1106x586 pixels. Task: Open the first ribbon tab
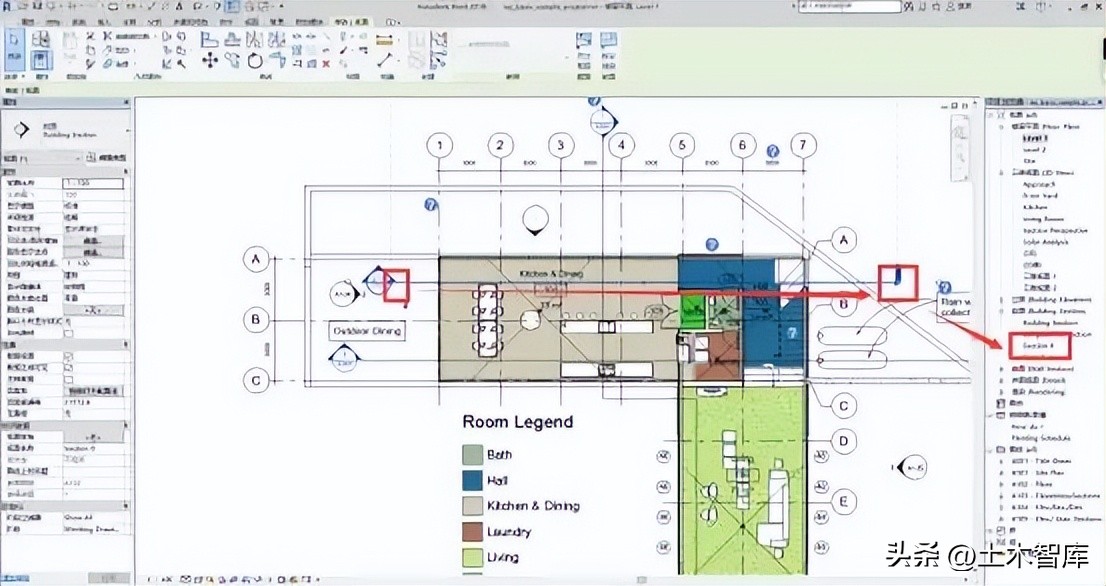click(x=28, y=22)
